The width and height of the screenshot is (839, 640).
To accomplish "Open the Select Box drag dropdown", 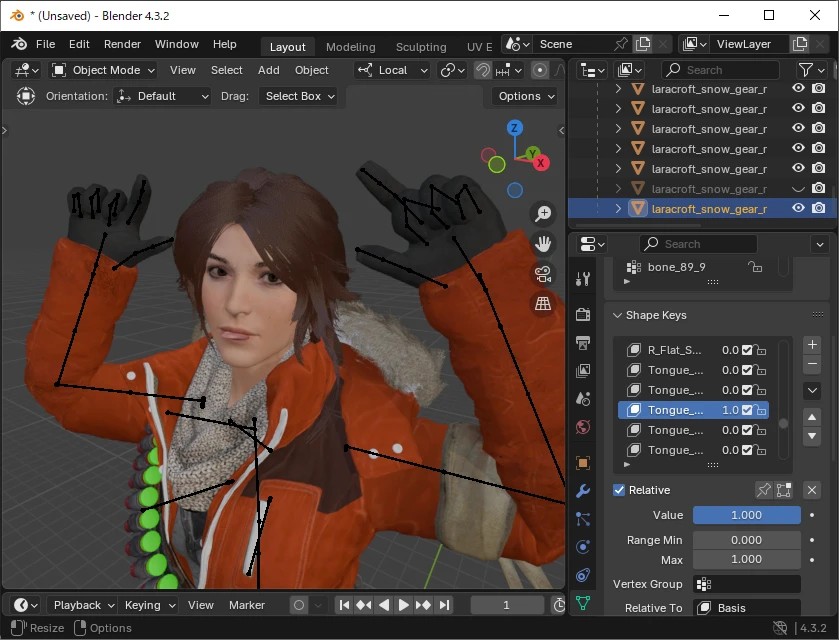I will 299,96.
